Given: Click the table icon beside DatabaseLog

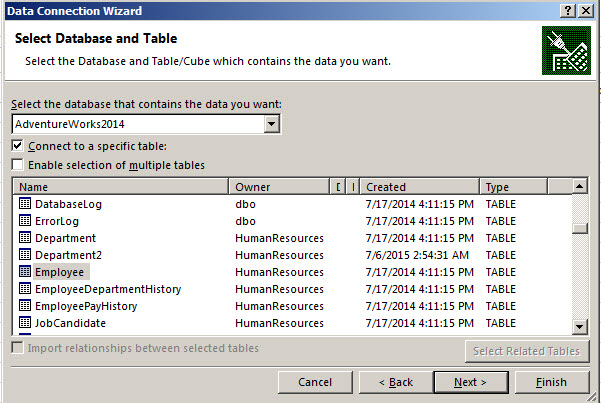Looking at the screenshot, I should pos(25,204).
